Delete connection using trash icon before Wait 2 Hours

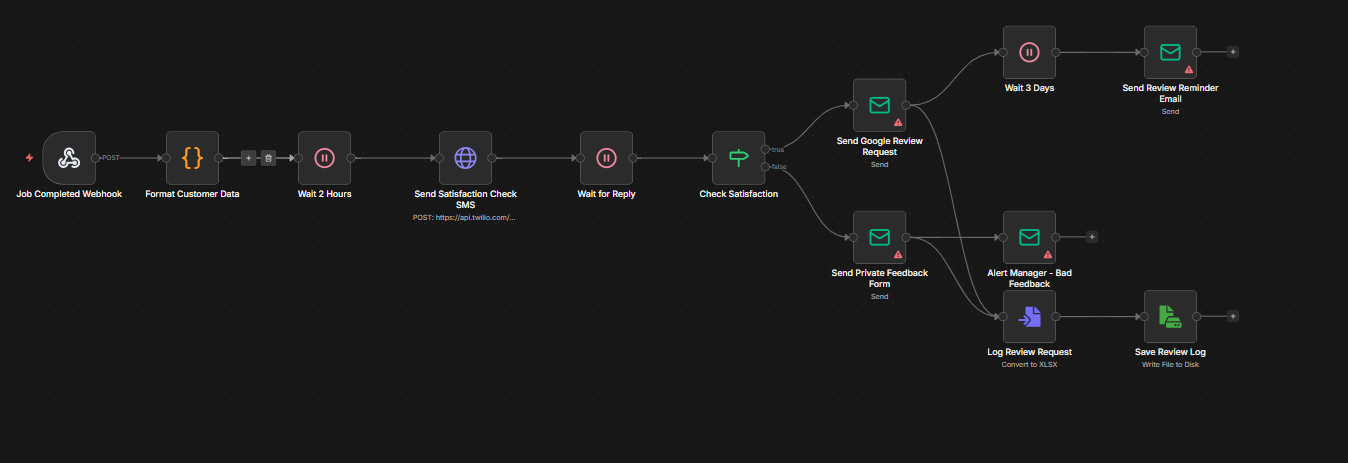[x=268, y=158]
